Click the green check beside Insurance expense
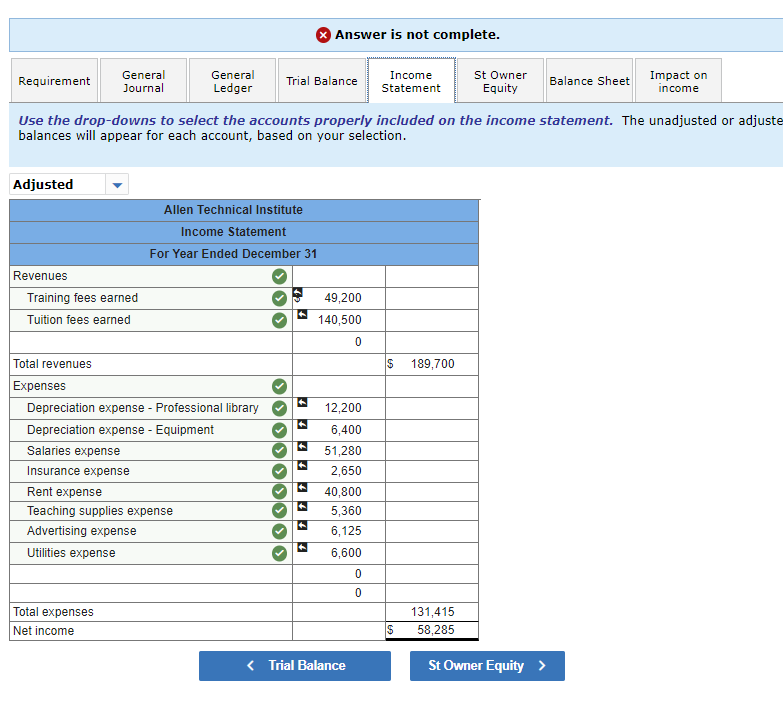 (x=279, y=471)
